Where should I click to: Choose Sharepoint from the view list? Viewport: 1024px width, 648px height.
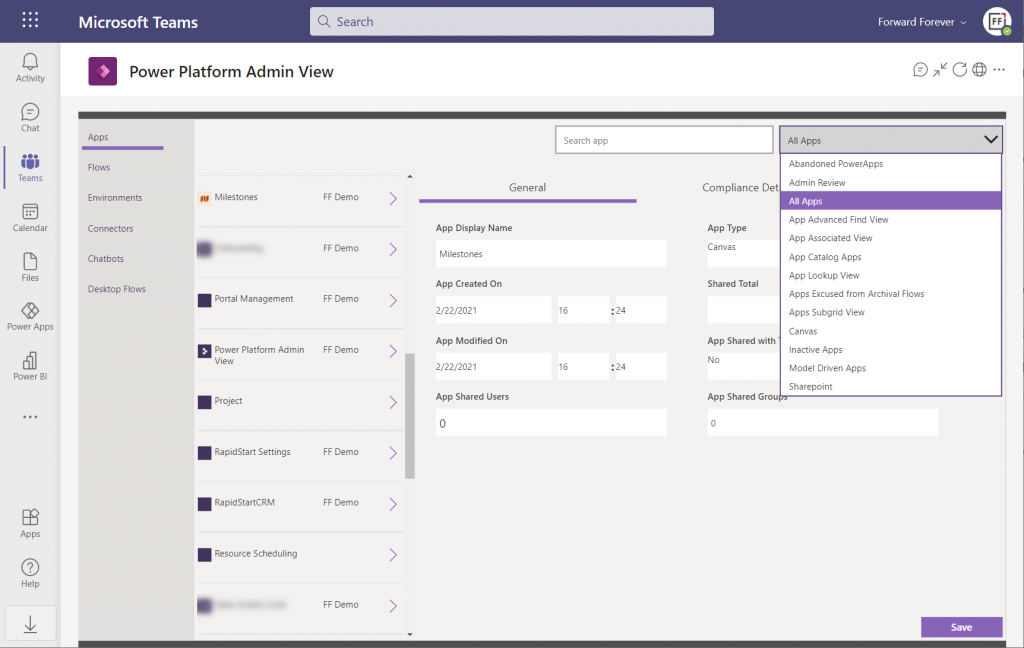(891, 386)
